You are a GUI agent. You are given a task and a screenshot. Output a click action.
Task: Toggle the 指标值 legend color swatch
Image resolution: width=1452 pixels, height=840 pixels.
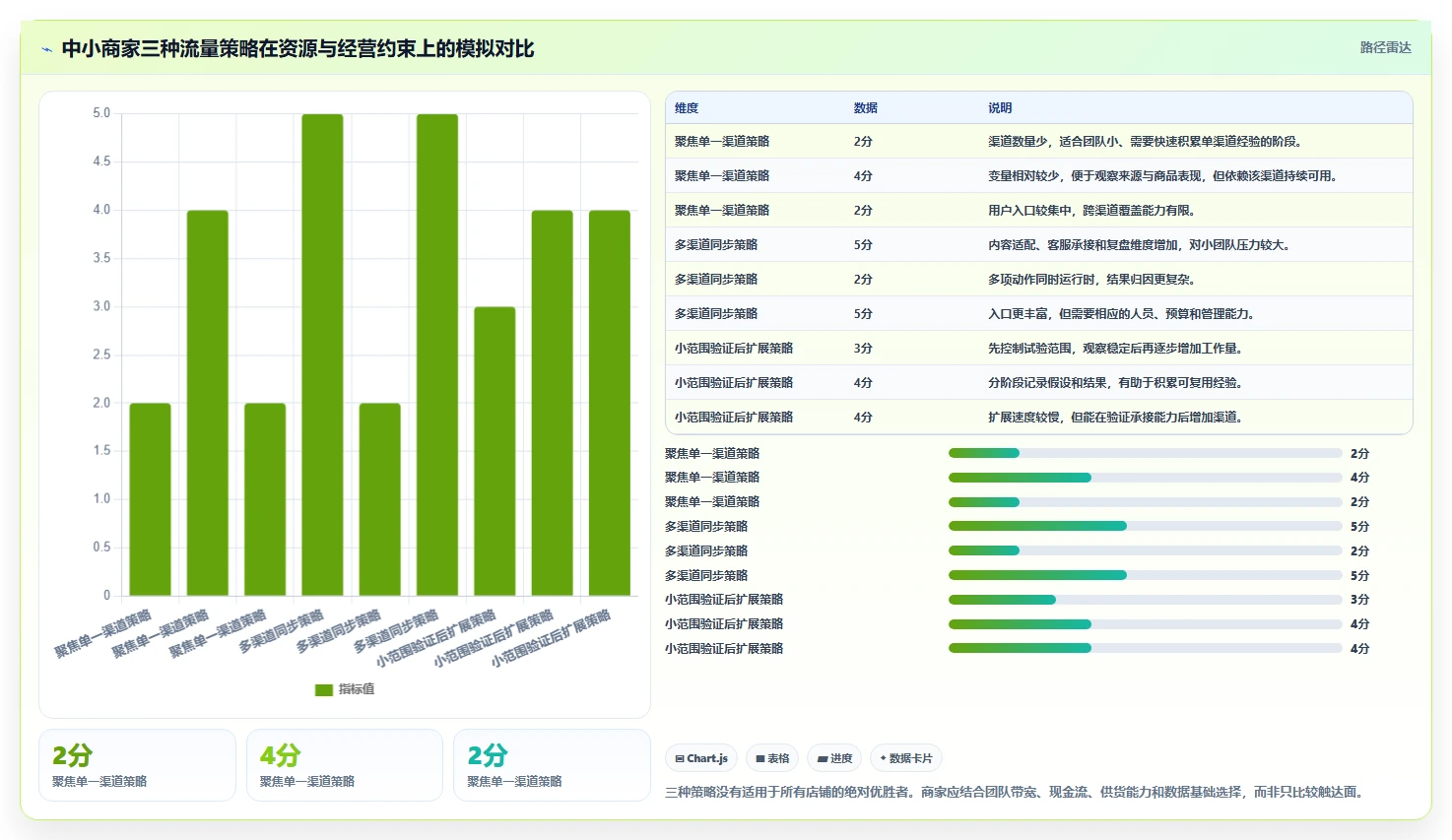click(324, 689)
